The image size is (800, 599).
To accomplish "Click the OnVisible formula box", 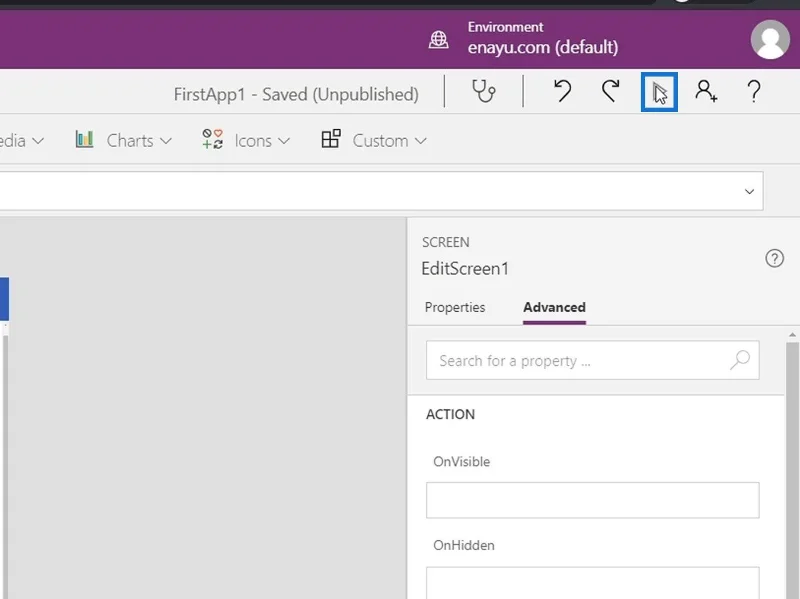I will [x=592, y=500].
